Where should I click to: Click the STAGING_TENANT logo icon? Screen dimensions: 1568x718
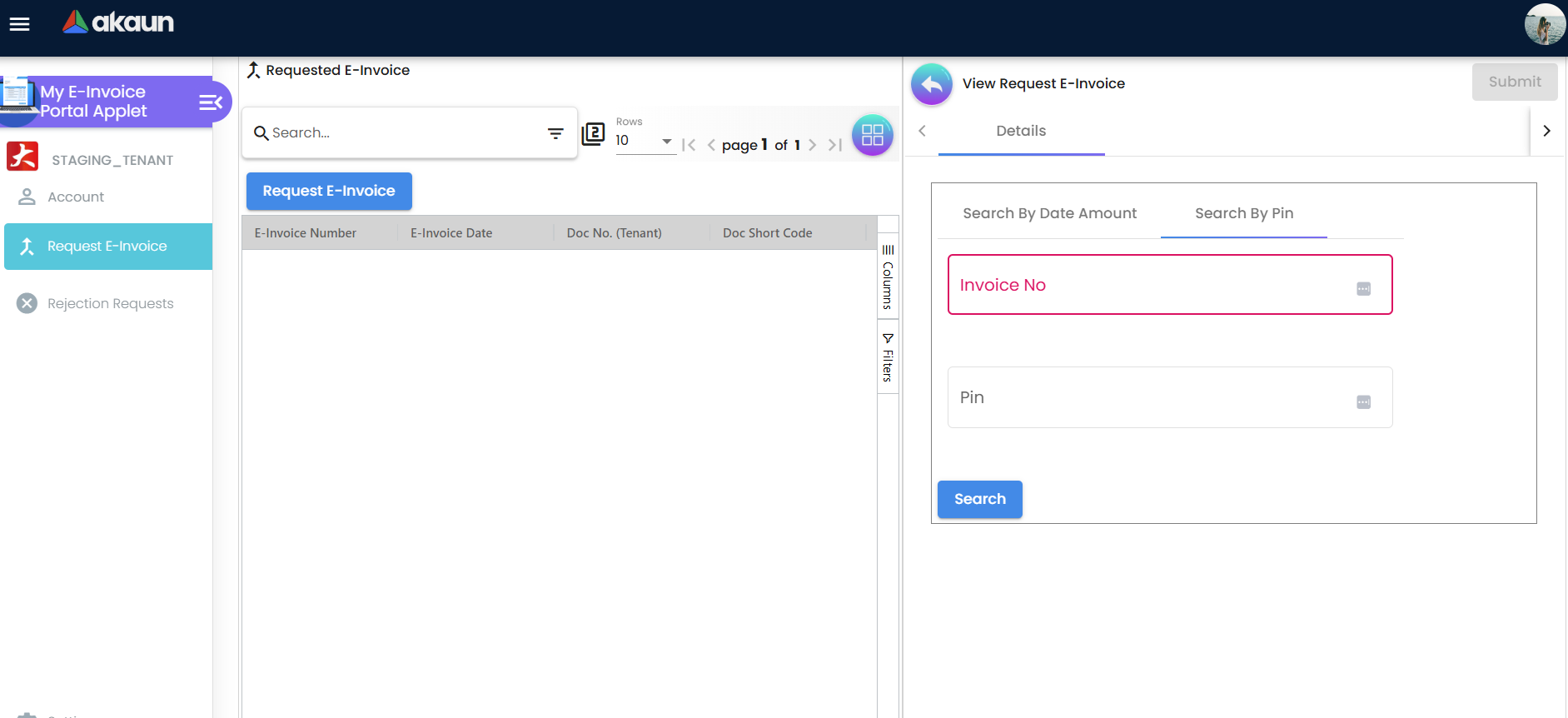[22, 156]
